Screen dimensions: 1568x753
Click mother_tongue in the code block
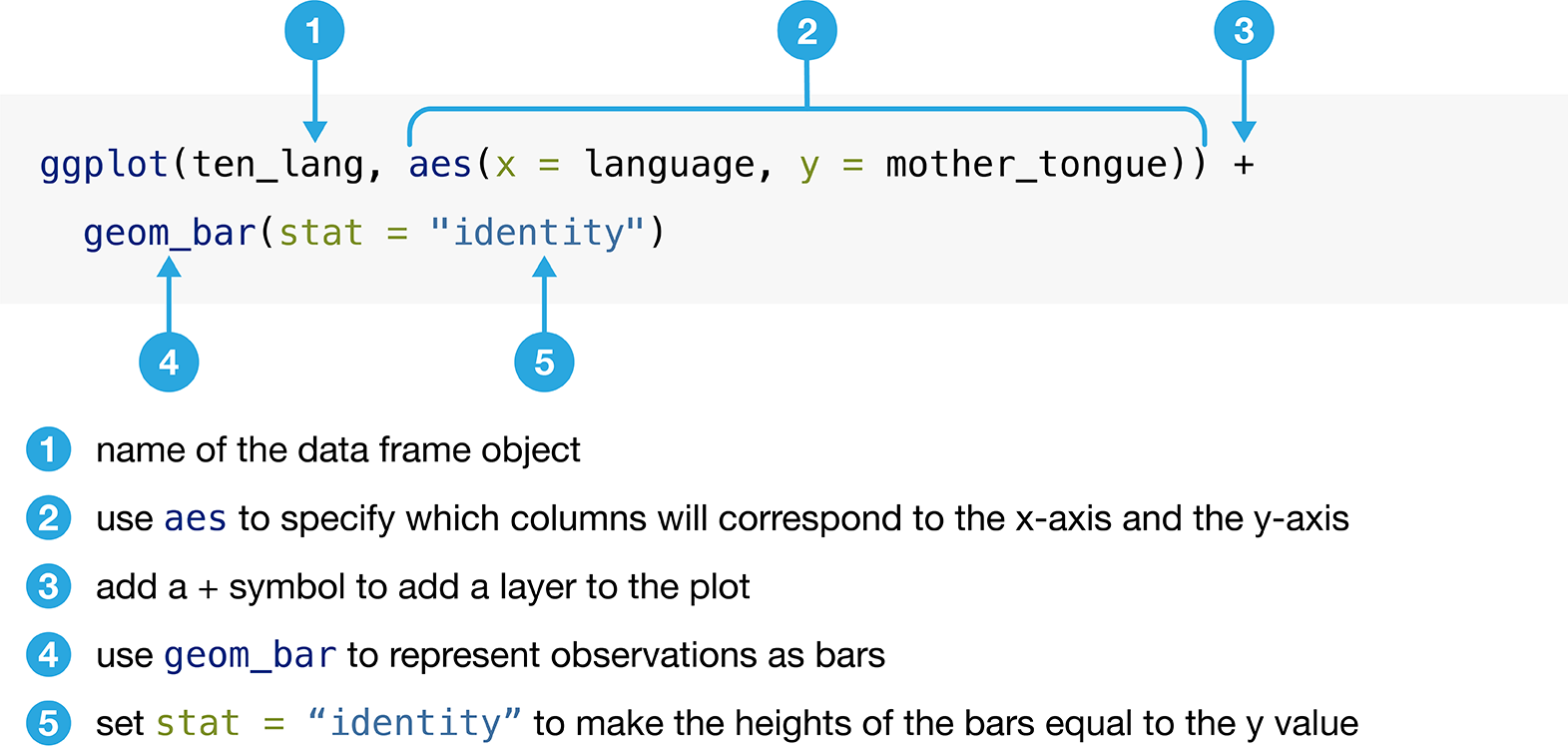tap(1026, 165)
